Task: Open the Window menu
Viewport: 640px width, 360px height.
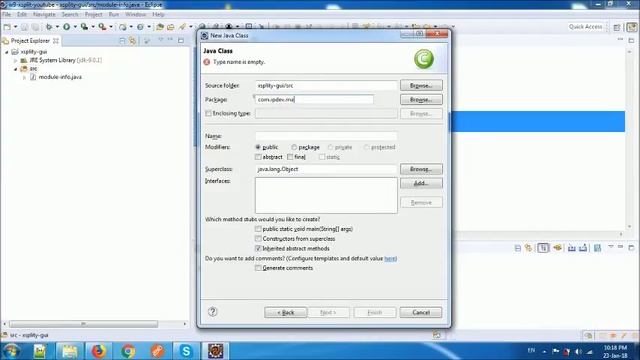Action: point(136,14)
